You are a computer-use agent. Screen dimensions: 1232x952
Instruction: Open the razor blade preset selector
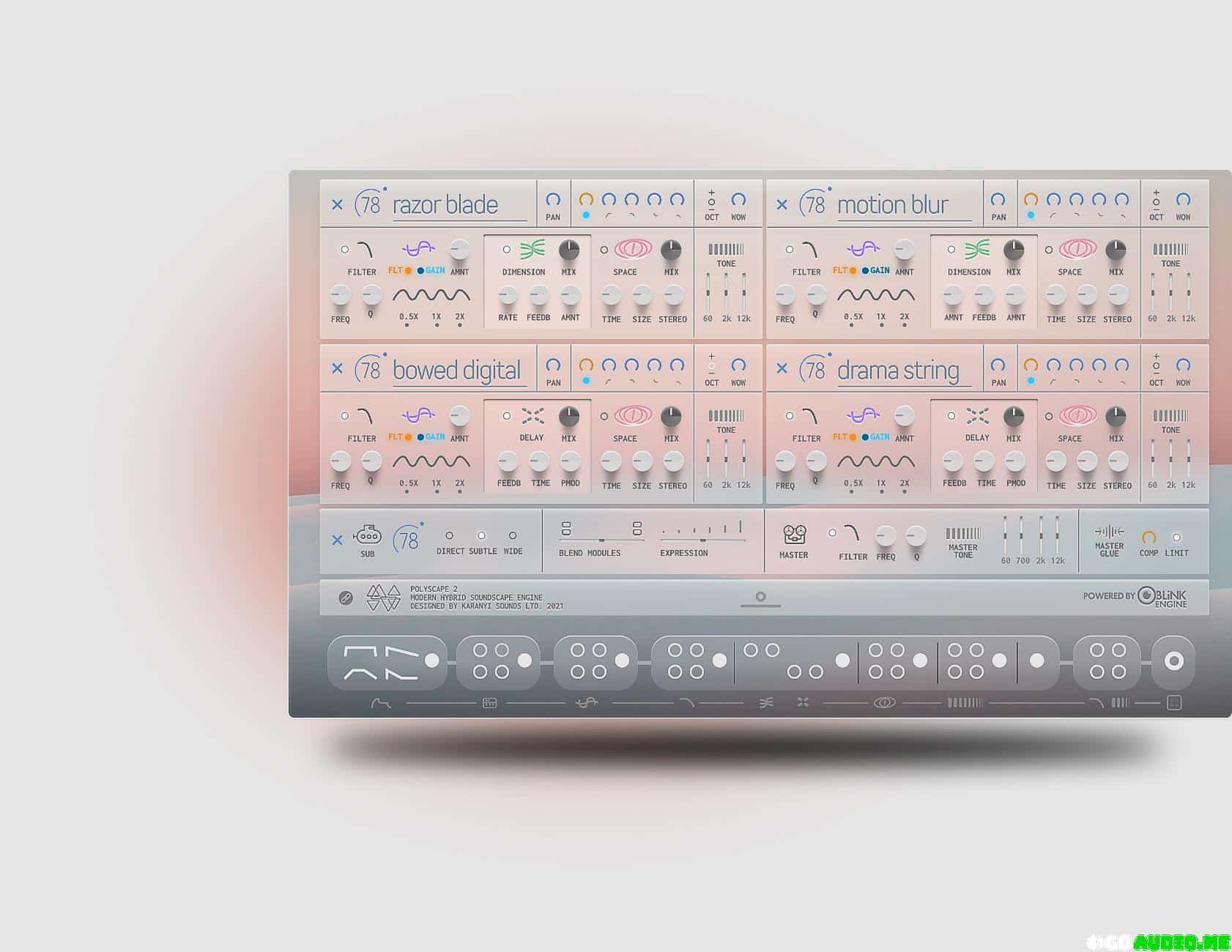(445, 206)
